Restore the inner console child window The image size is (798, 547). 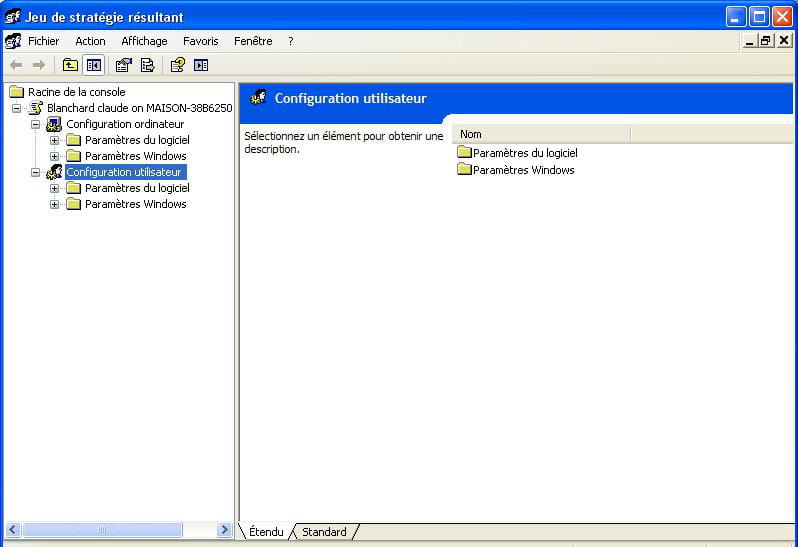[x=765, y=41]
